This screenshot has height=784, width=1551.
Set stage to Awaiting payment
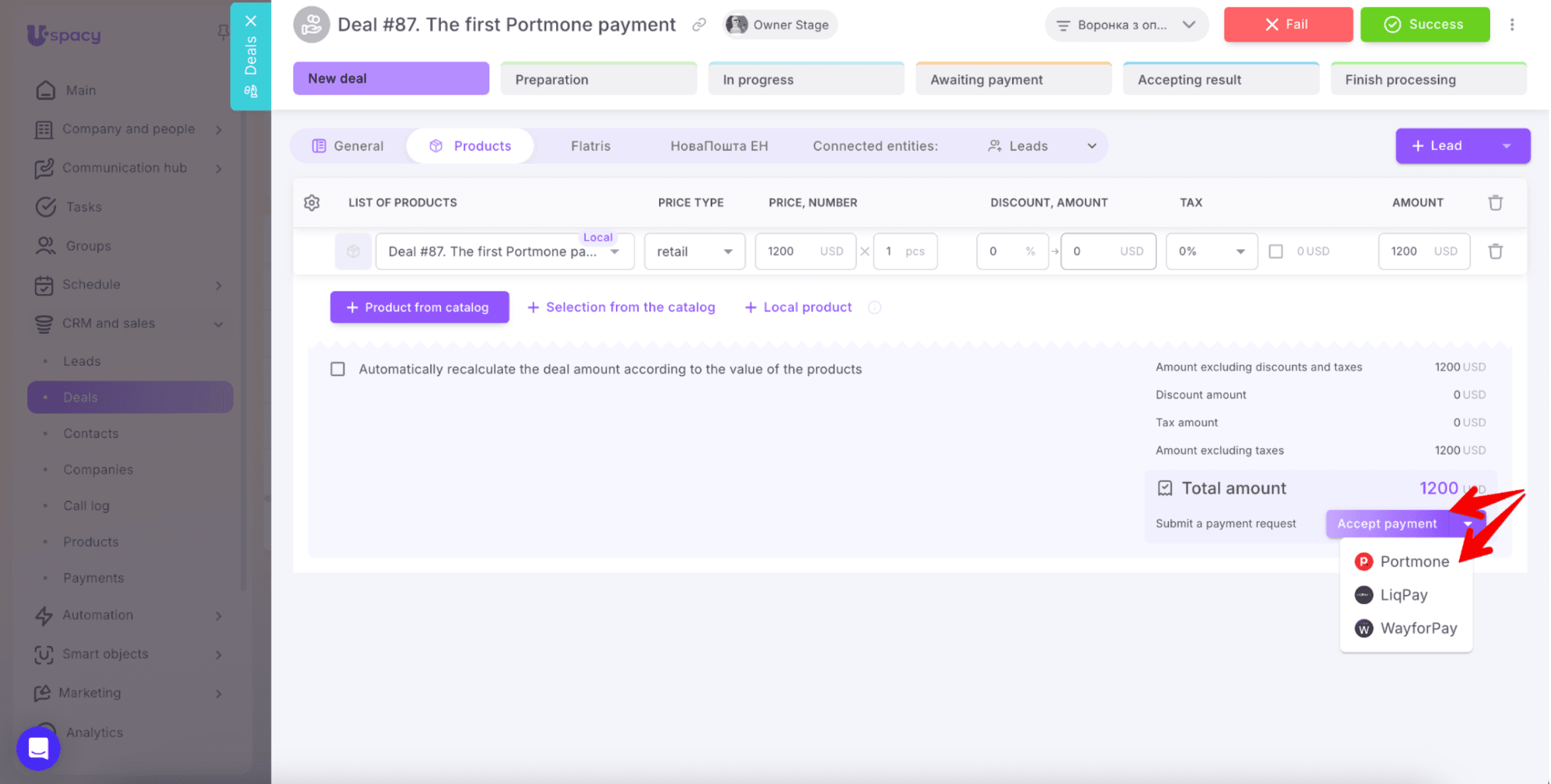pos(1014,79)
